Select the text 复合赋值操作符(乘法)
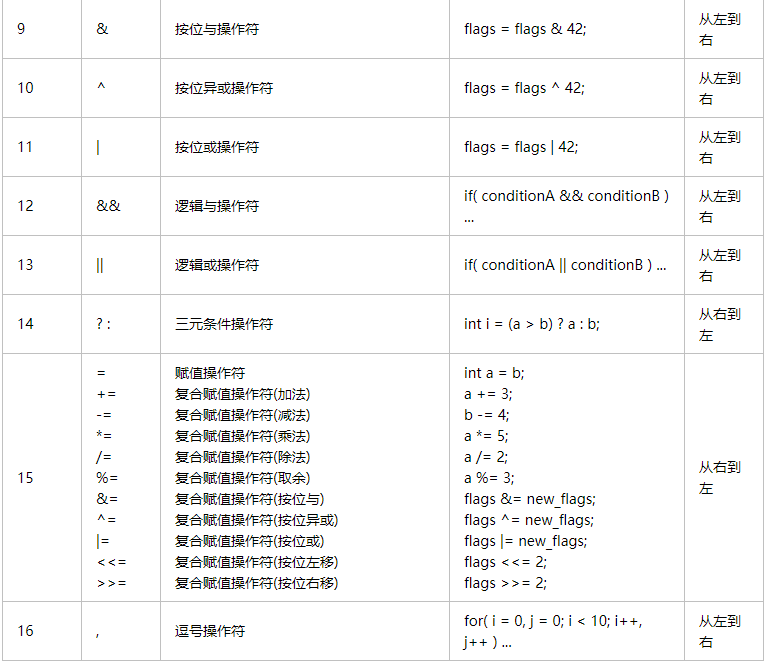 [x=243, y=436]
